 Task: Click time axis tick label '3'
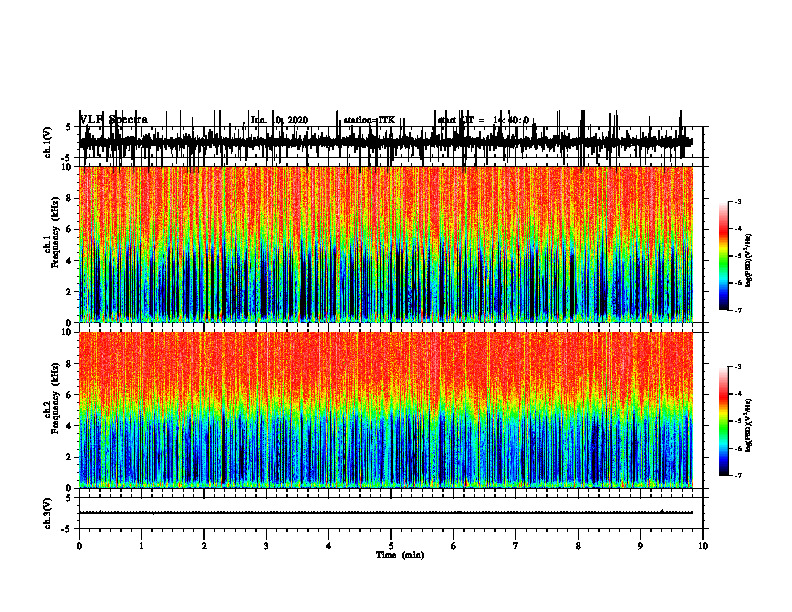[x=266, y=546]
